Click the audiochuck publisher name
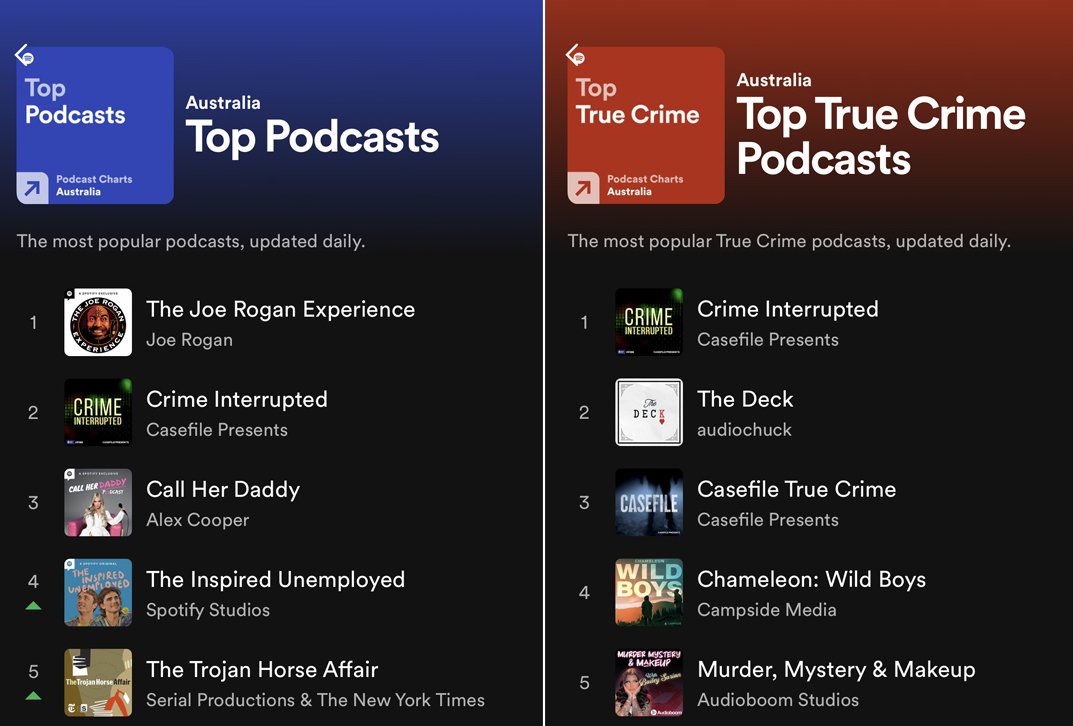This screenshot has height=726, width=1073. click(745, 430)
